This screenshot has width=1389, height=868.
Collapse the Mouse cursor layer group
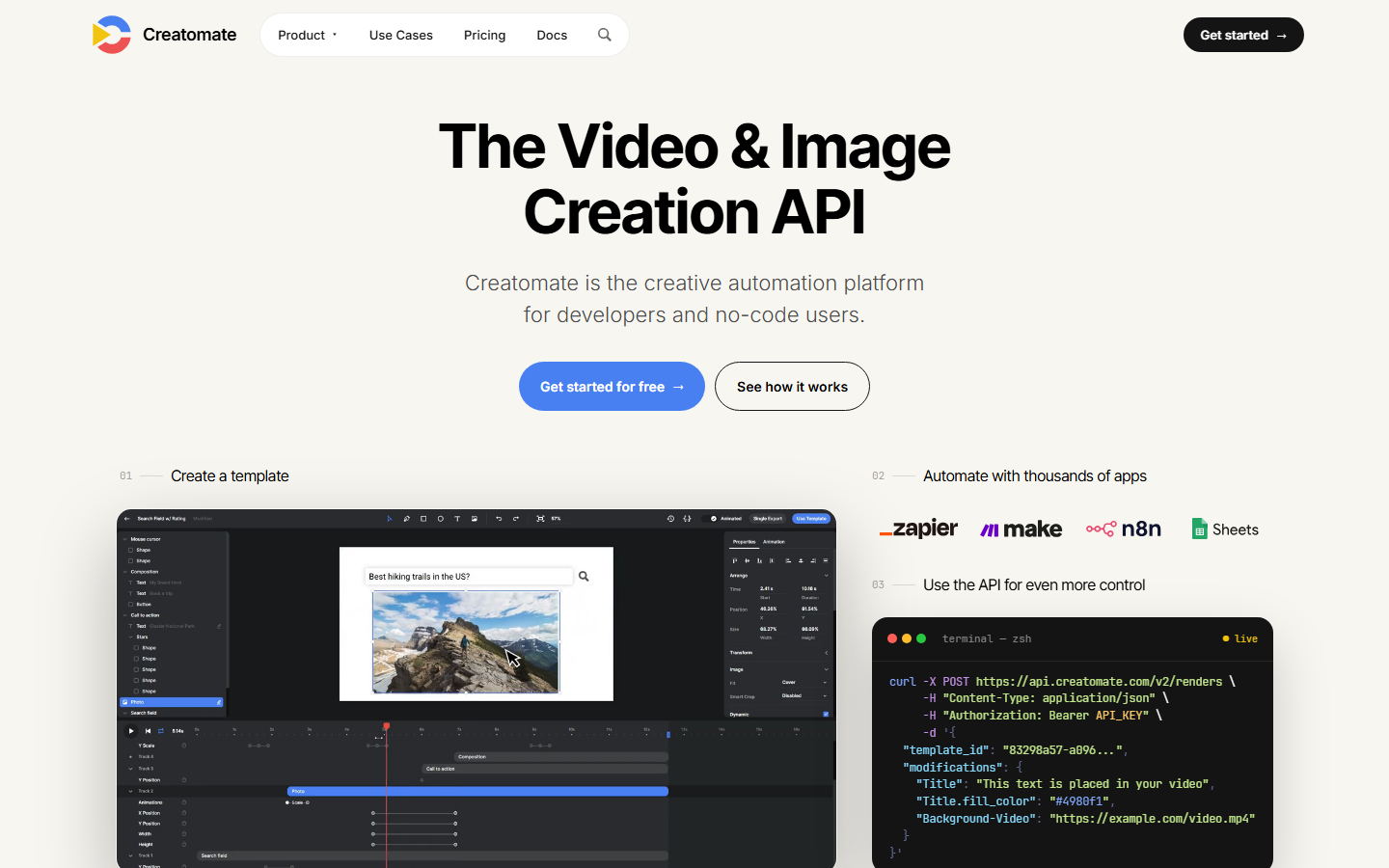(124, 540)
